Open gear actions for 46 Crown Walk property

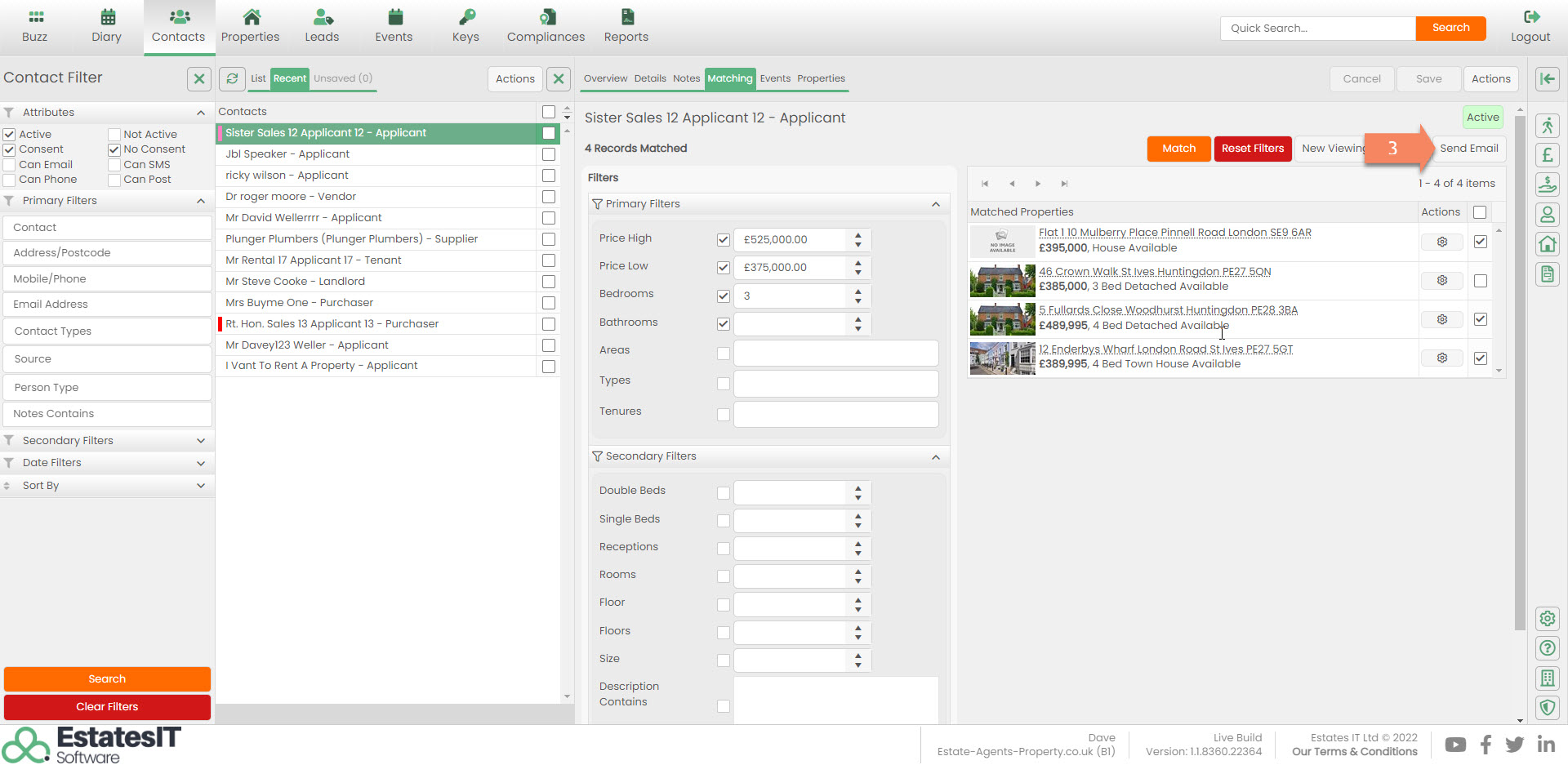click(1441, 281)
